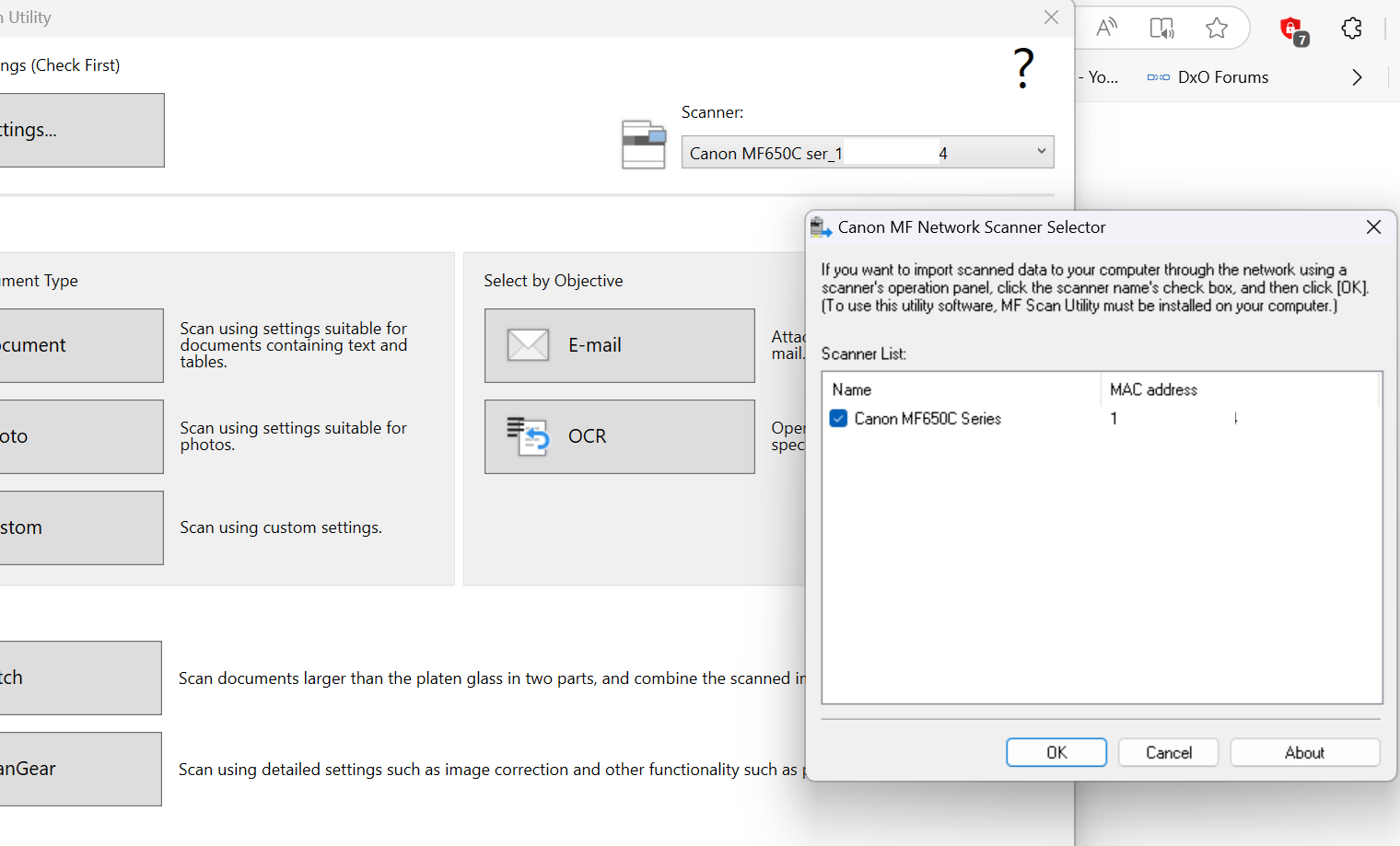Open the DxO Forums bookmark
Image resolution: width=1400 pixels, height=846 pixels.
coord(1208,77)
